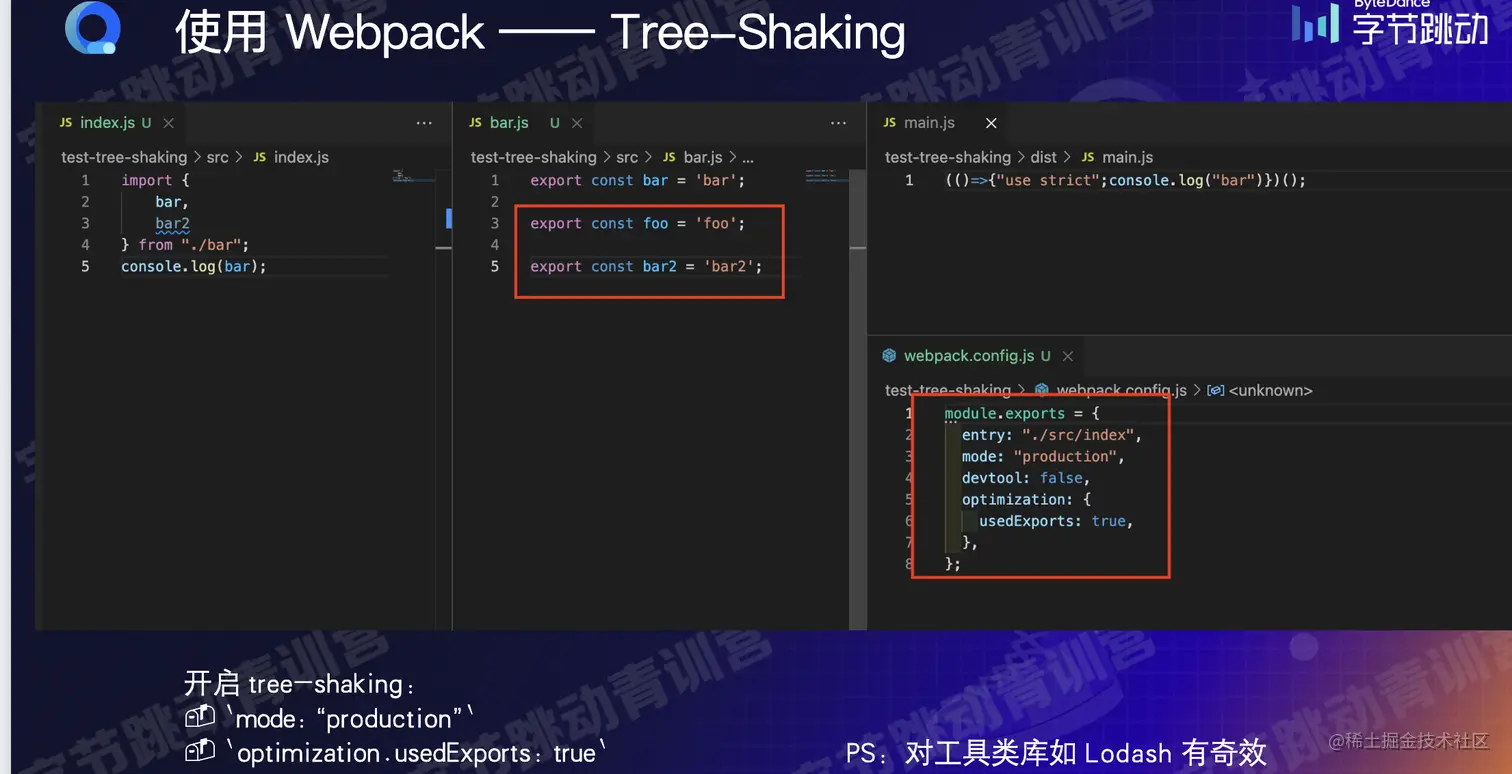
Task: Open dist breadcrumb in main.js pane
Action: [x=1043, y=157]
